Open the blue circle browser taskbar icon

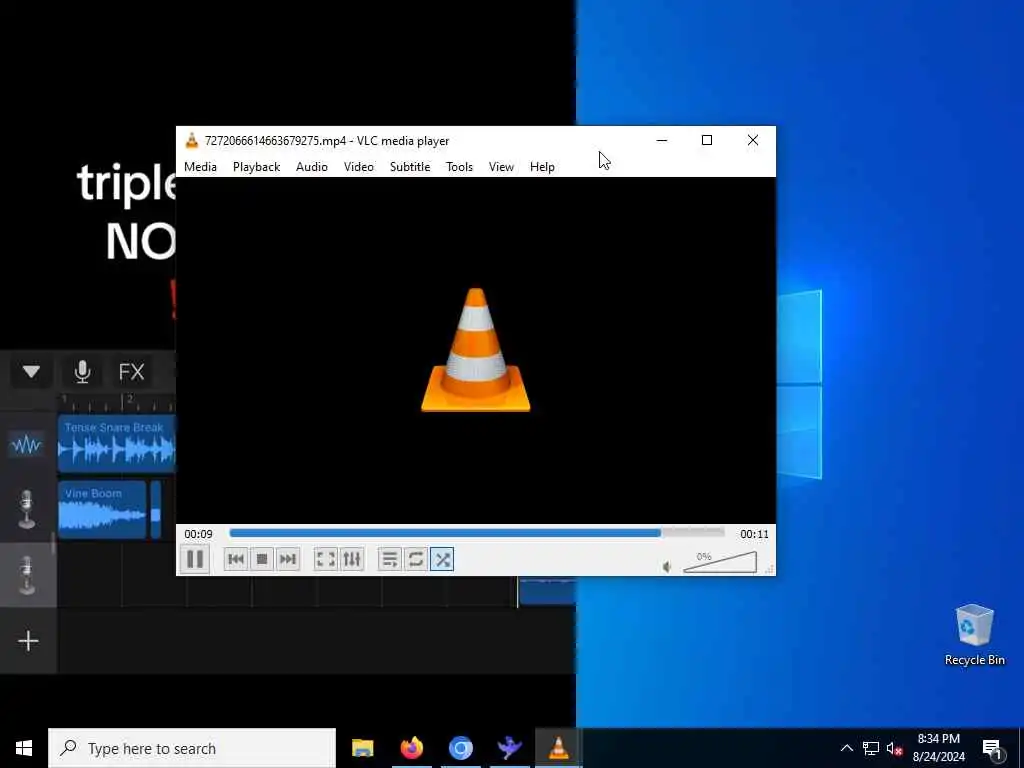click(460, 748)
